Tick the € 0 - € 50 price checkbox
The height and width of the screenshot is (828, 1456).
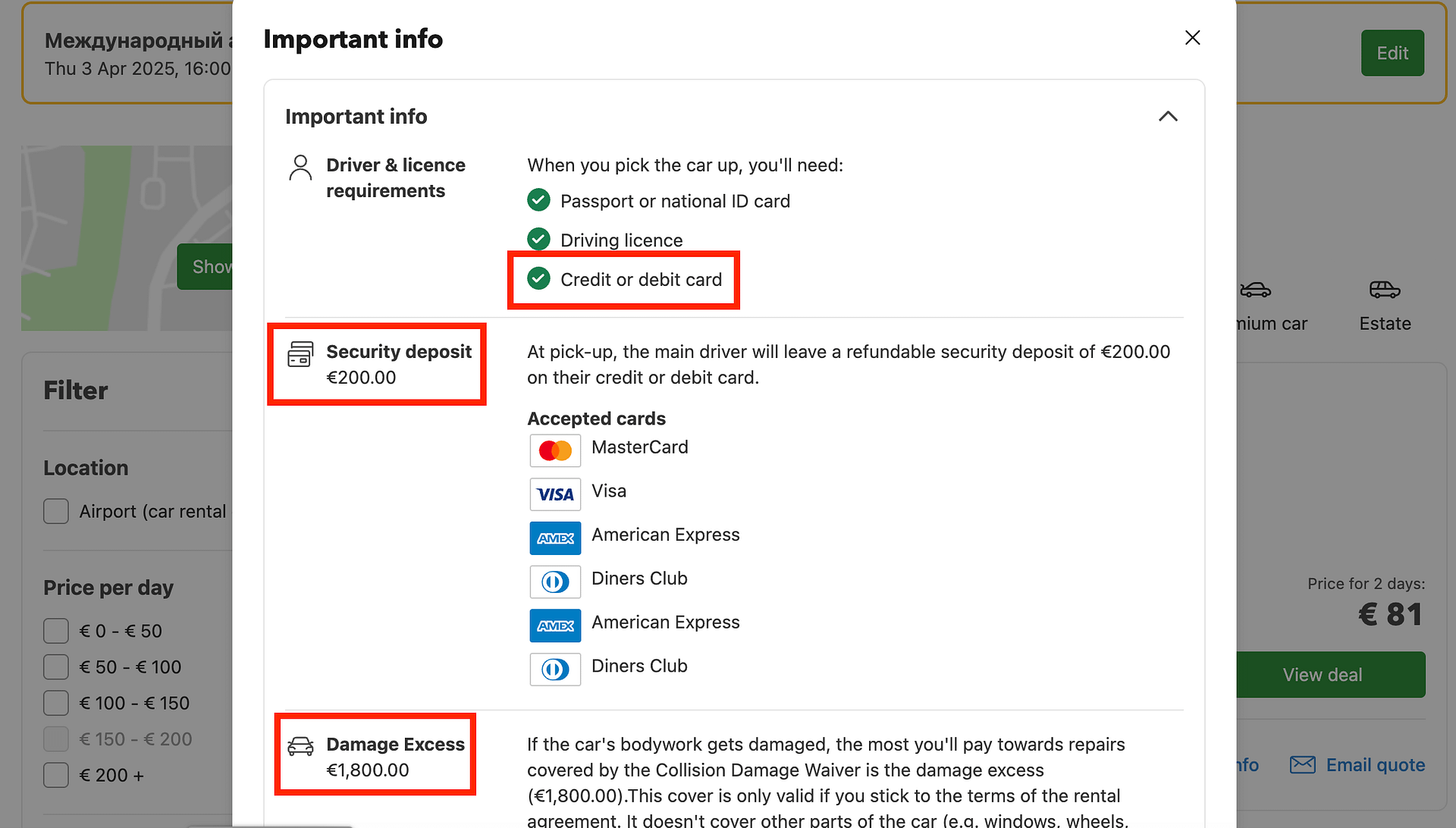click(56, 631)
